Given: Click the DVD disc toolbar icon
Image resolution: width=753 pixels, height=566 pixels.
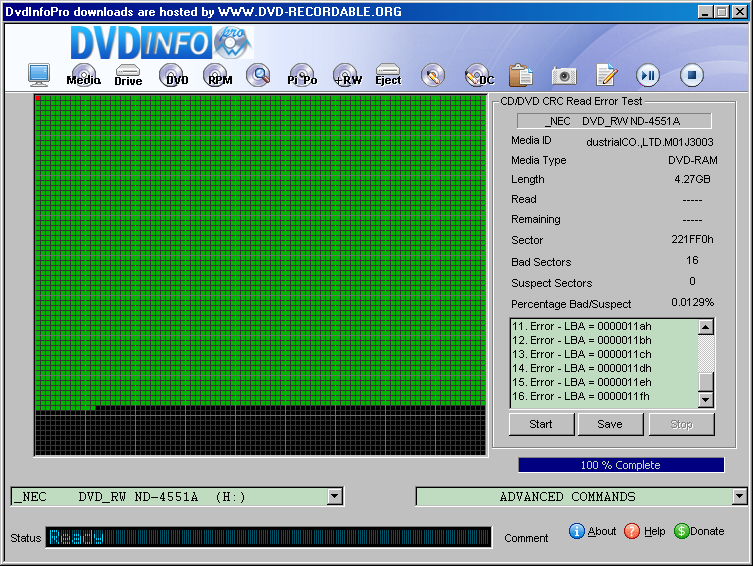Looking at the screenshot, I should click(x=174, y=75).
